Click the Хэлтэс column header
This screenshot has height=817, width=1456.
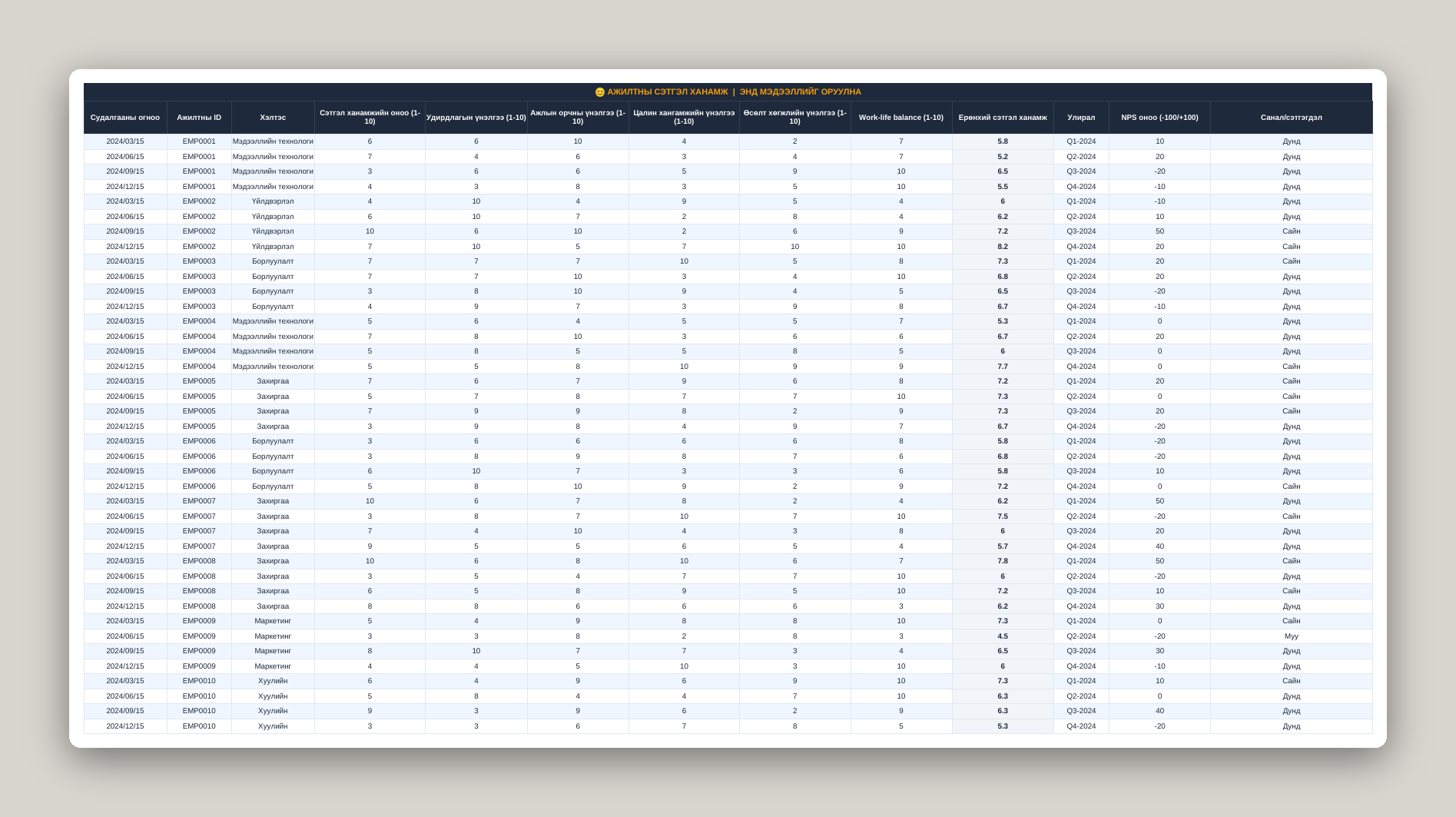pos(273,118)
